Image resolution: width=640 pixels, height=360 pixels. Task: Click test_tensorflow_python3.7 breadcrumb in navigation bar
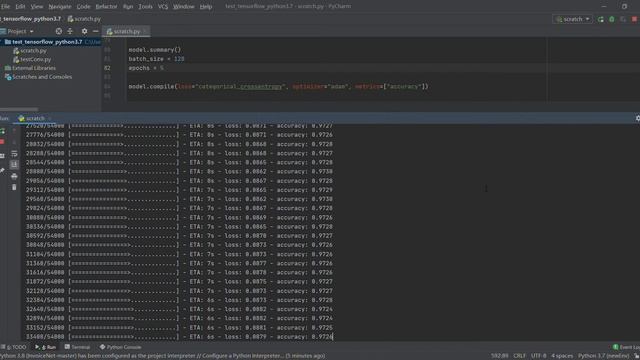coord(31,19)
